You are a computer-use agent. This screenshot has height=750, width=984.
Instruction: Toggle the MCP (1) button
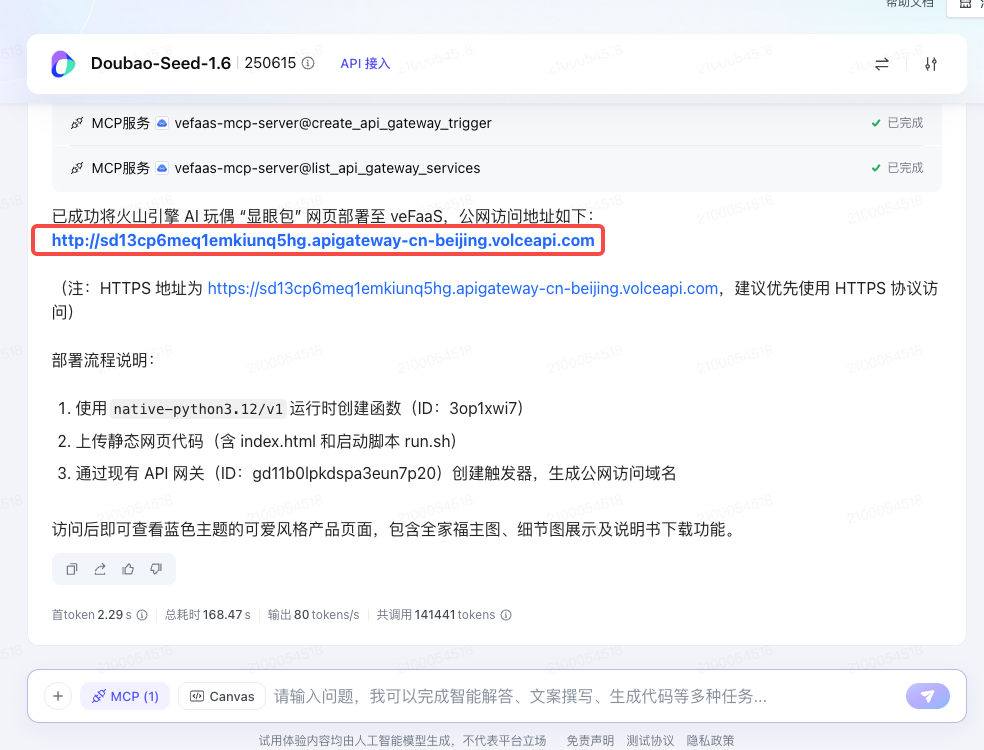[126, 696]
